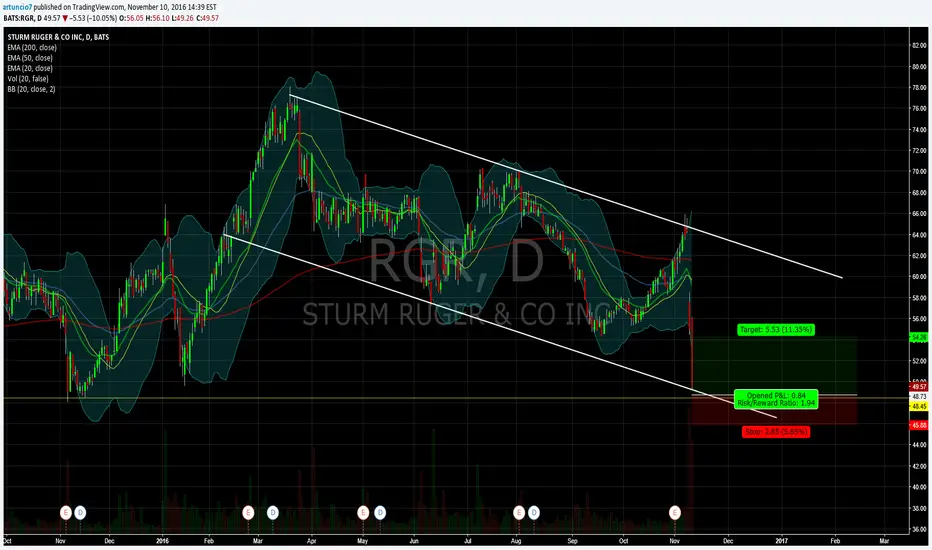Click the Jun label on time axis

click(x=414, y=540)
